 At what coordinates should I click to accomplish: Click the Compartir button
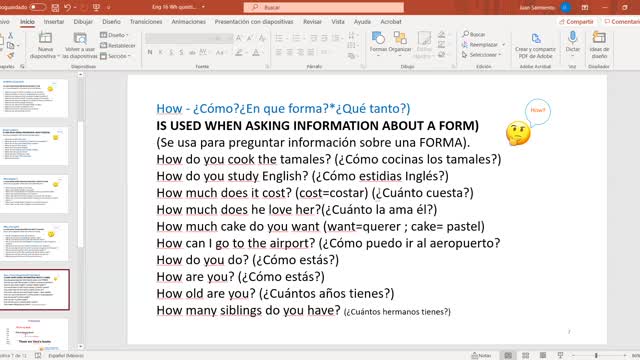[x=576, y=22]
